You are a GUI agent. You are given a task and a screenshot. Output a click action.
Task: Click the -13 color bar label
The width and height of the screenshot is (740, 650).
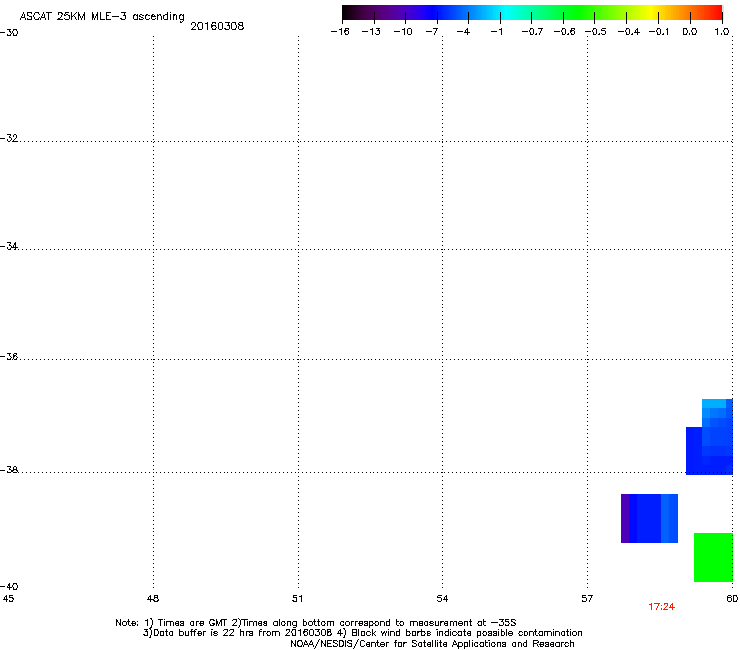click(371, 32)
